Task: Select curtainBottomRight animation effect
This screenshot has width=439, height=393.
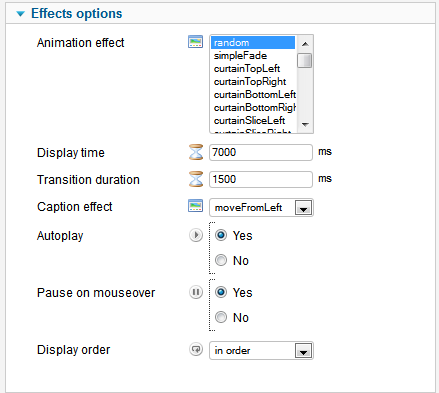Action: [x=253, y=108]
